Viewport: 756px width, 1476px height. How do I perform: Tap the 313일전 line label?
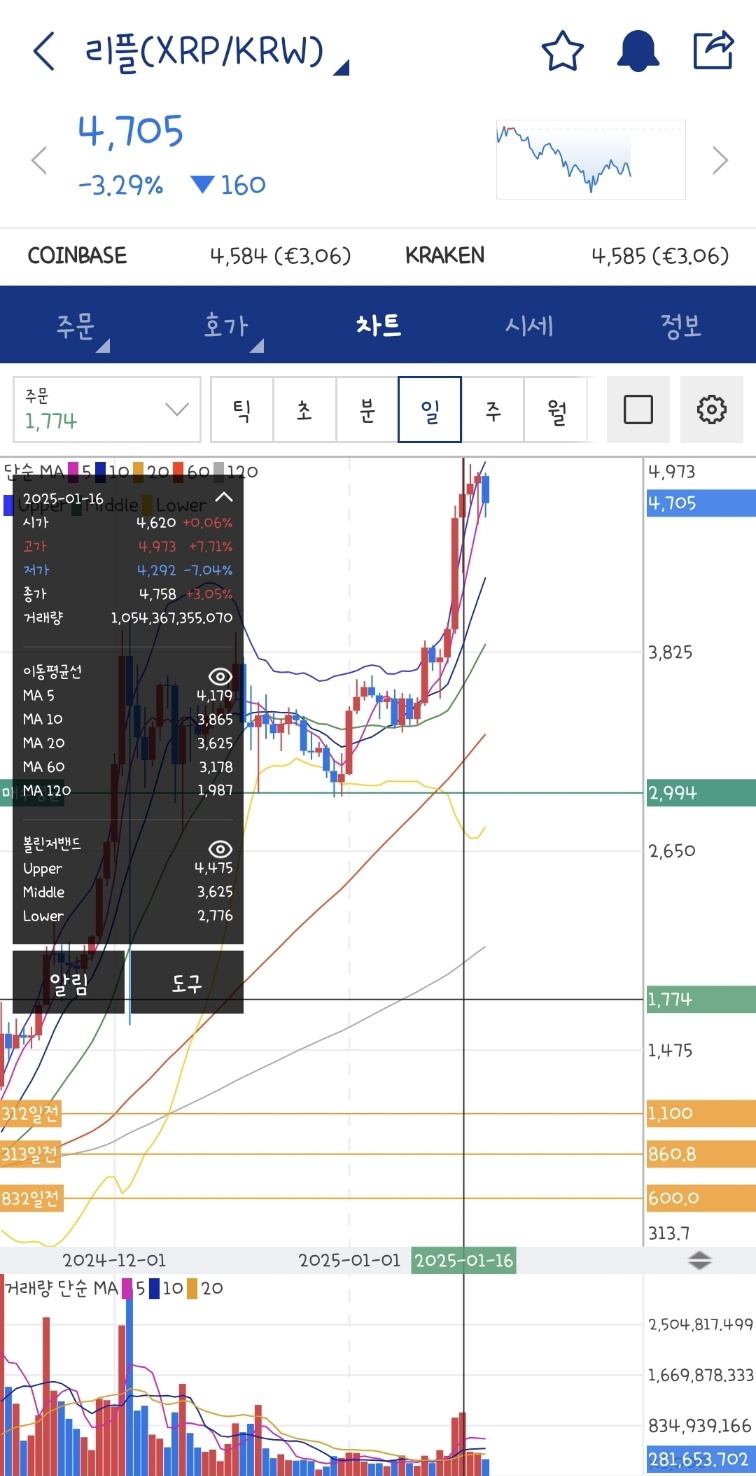31,1154
